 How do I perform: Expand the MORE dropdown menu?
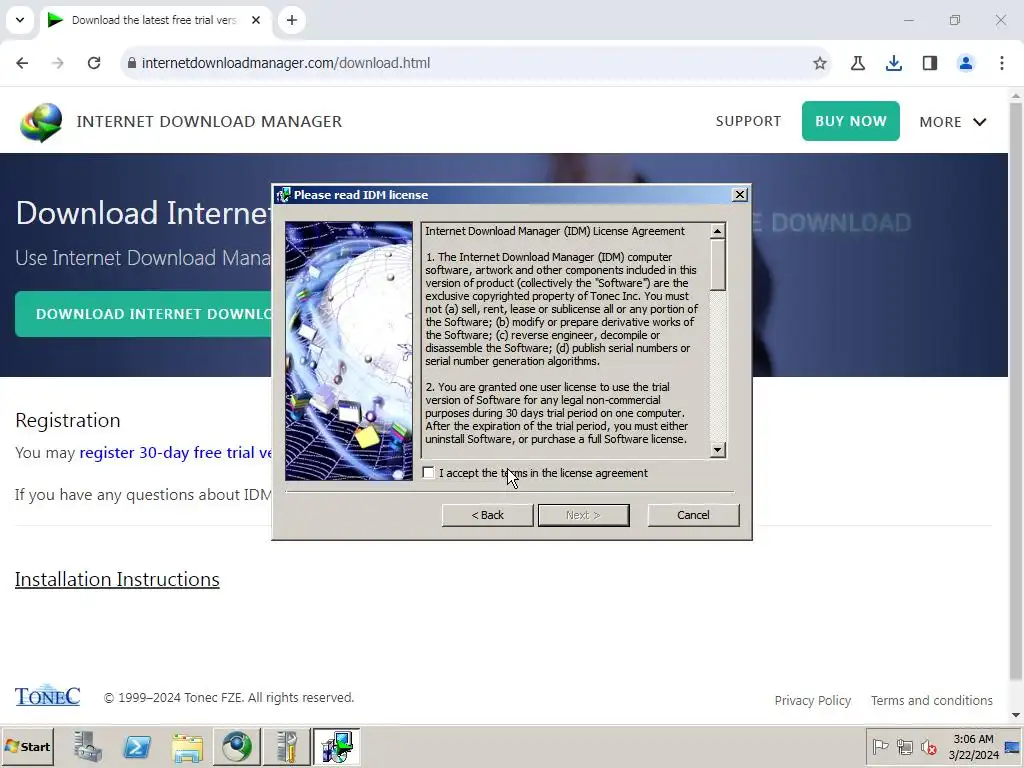(x=953, y=121)
